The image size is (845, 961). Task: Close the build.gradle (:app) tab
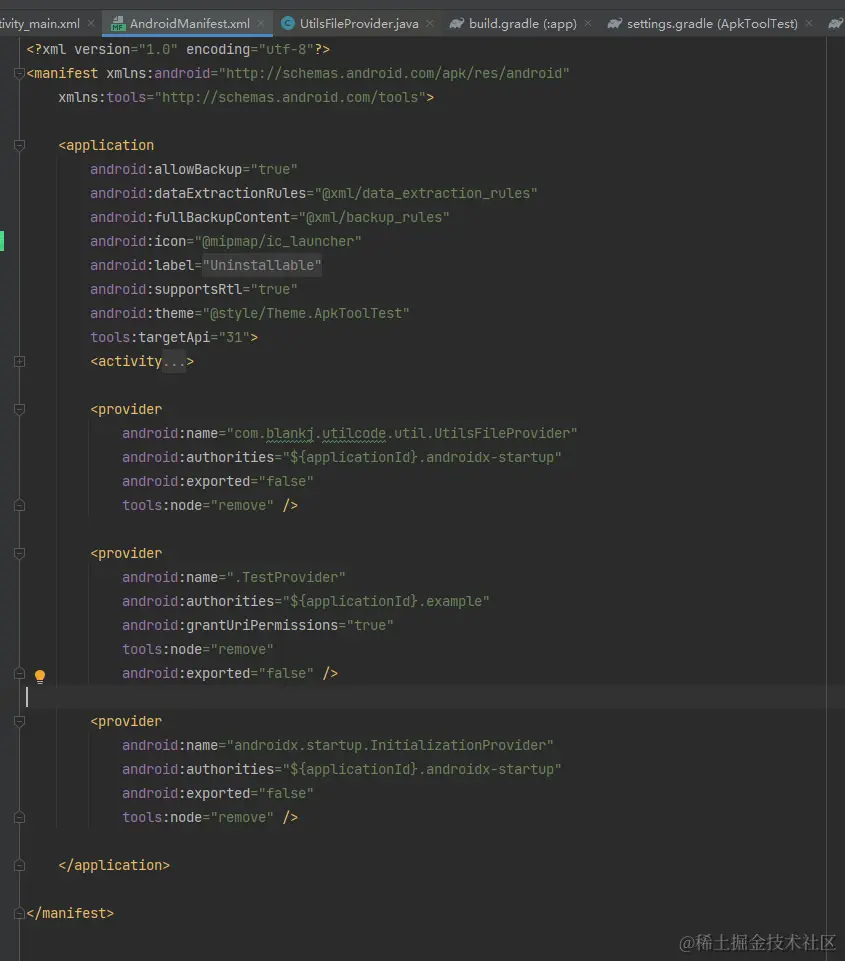pos(588,23)
